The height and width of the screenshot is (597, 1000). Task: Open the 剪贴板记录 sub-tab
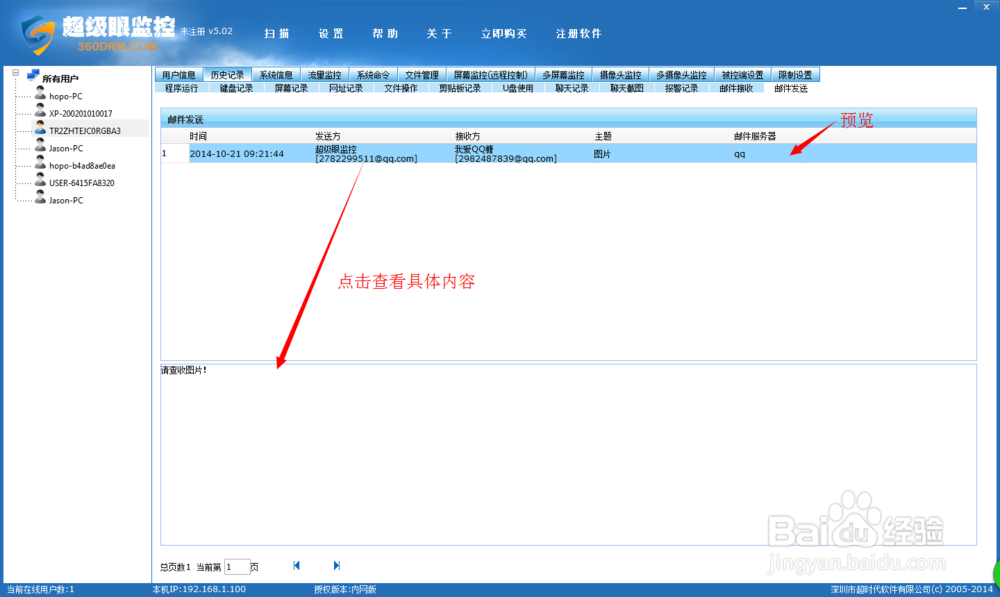[x=460, y=89]
